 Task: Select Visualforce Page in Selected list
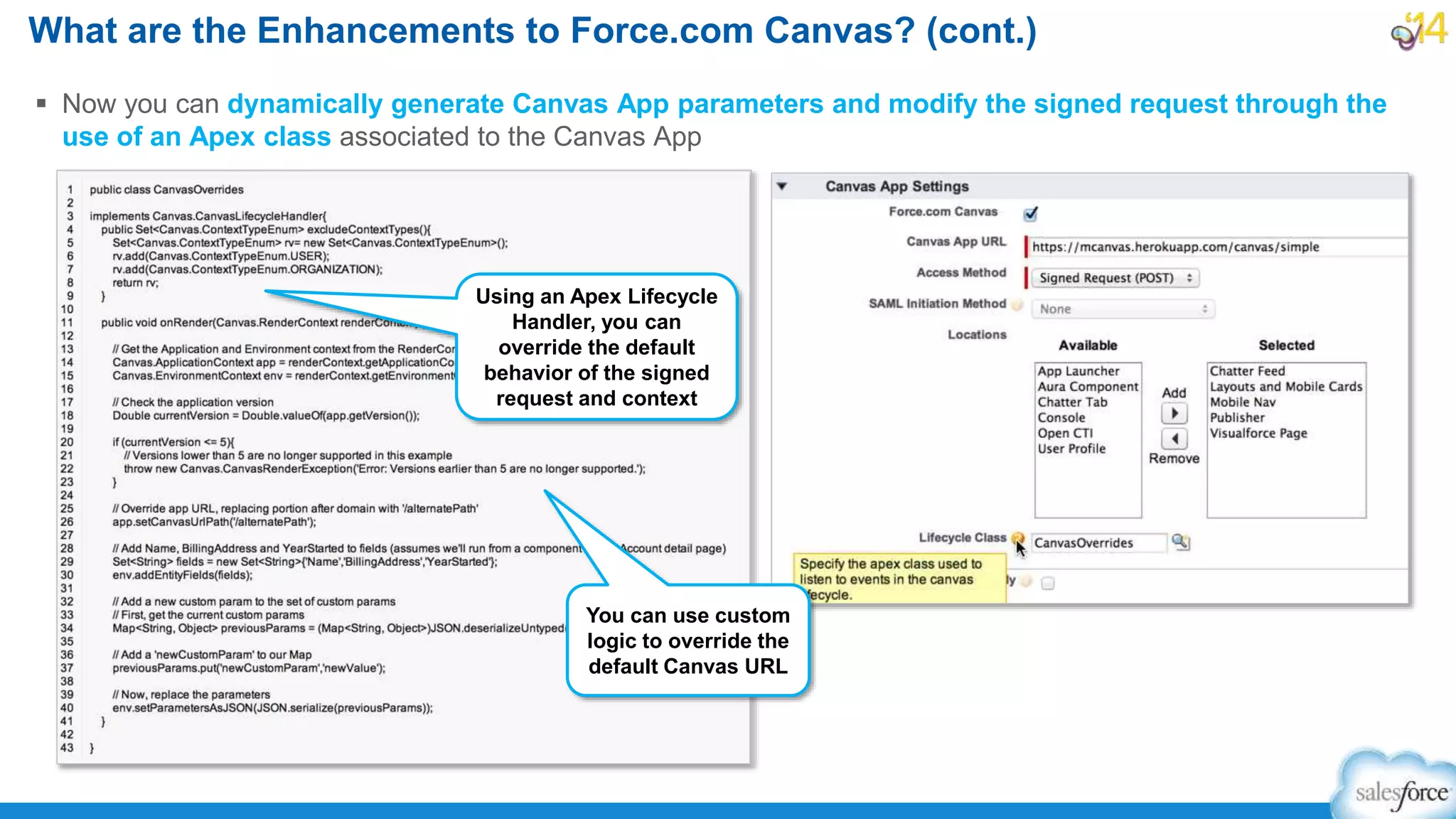pyautogui.click(x=1258, y=434)
